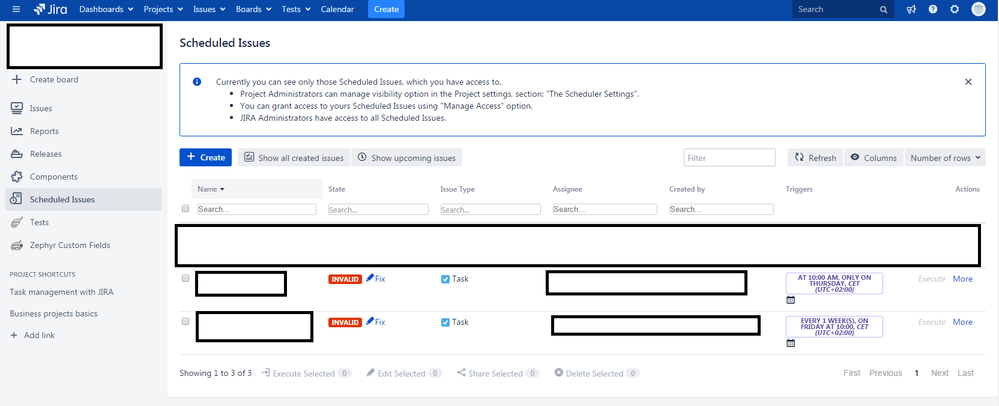
Task: Go to the Next page
Action: 939,373
